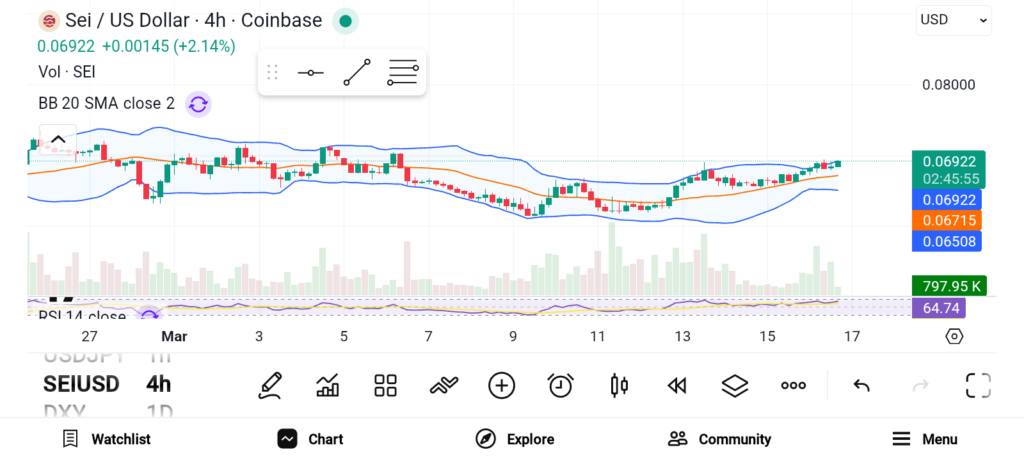Select the horizontal line drawing tool

(310, 73)
